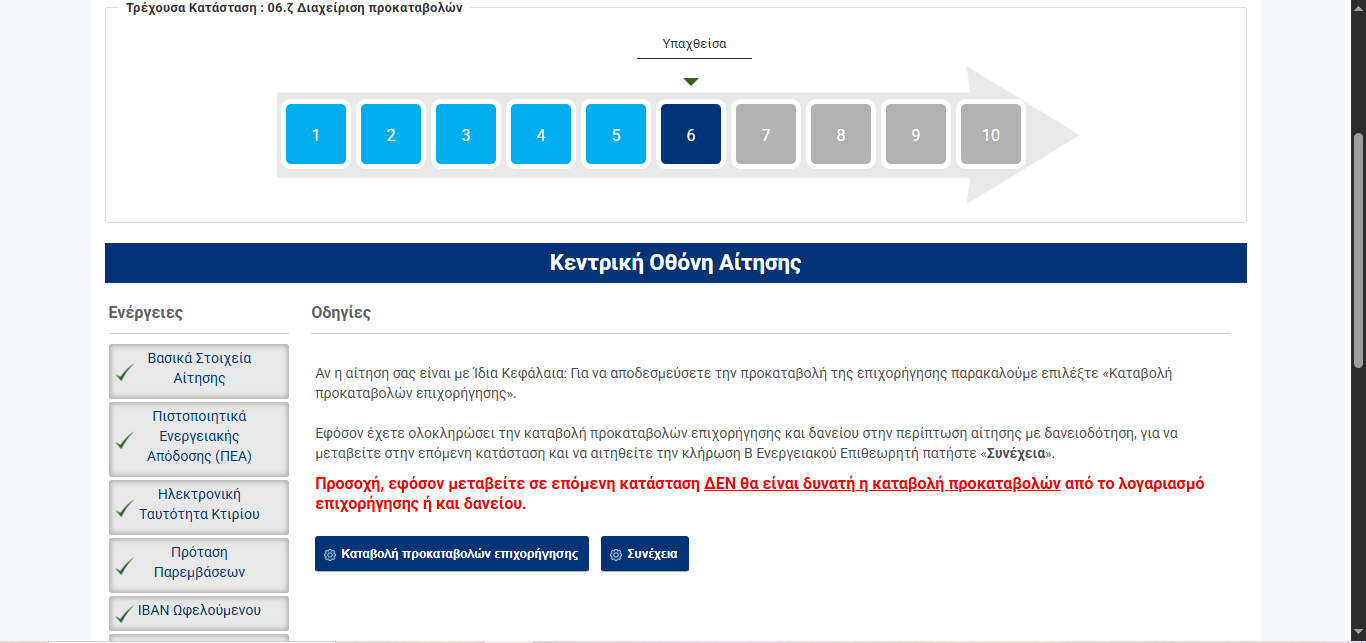Screen dimensions: 1366x643
Task: Select step 8 in the progress arrow
Action: click(841, 135)
